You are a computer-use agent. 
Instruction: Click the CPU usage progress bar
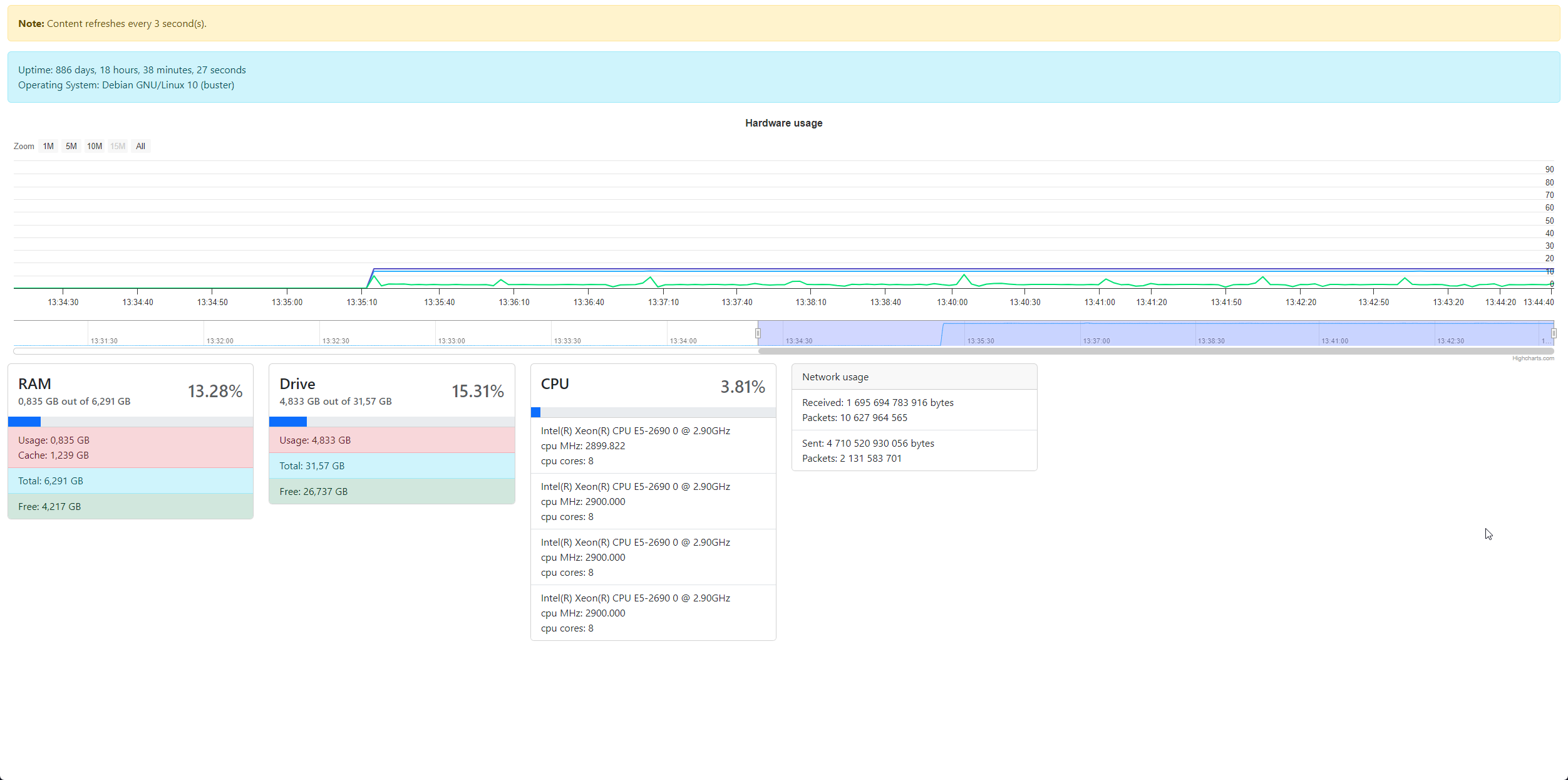pyautogui.click(x=653, y=412)
